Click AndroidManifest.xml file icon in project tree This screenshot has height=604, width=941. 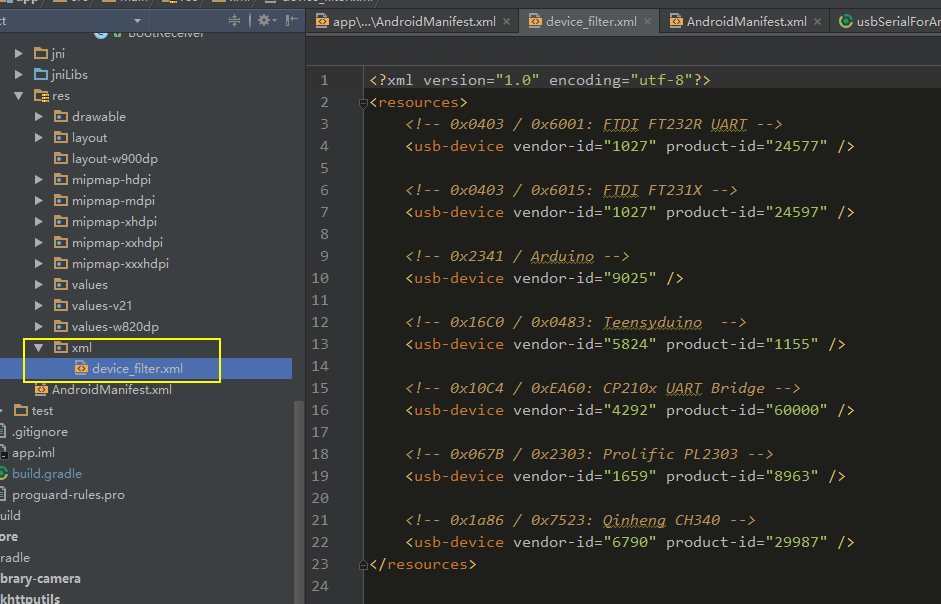point(41,390)
